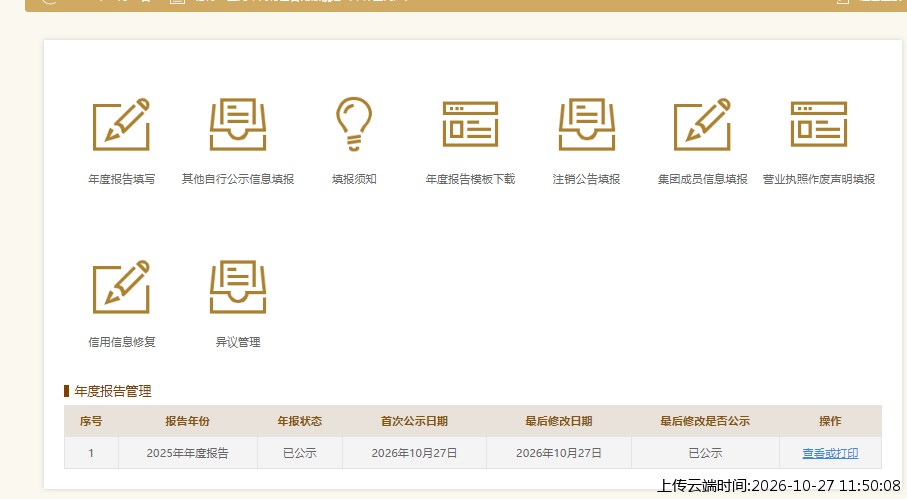
Task: Click the 填报须知 text label
Action: (354, 179)
